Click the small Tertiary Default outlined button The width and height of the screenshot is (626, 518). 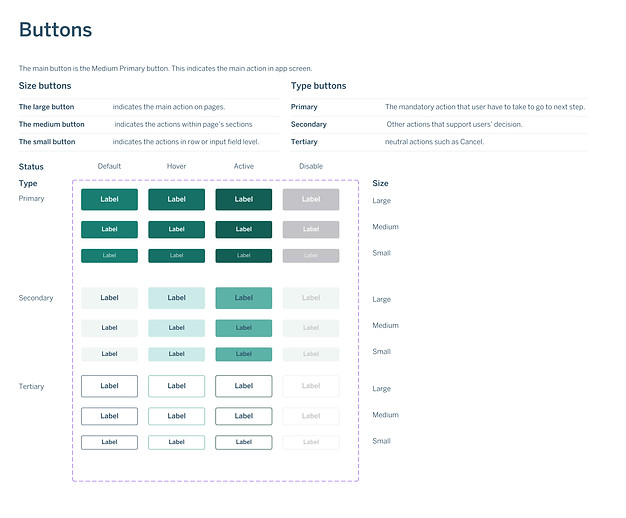pos(109,443)
